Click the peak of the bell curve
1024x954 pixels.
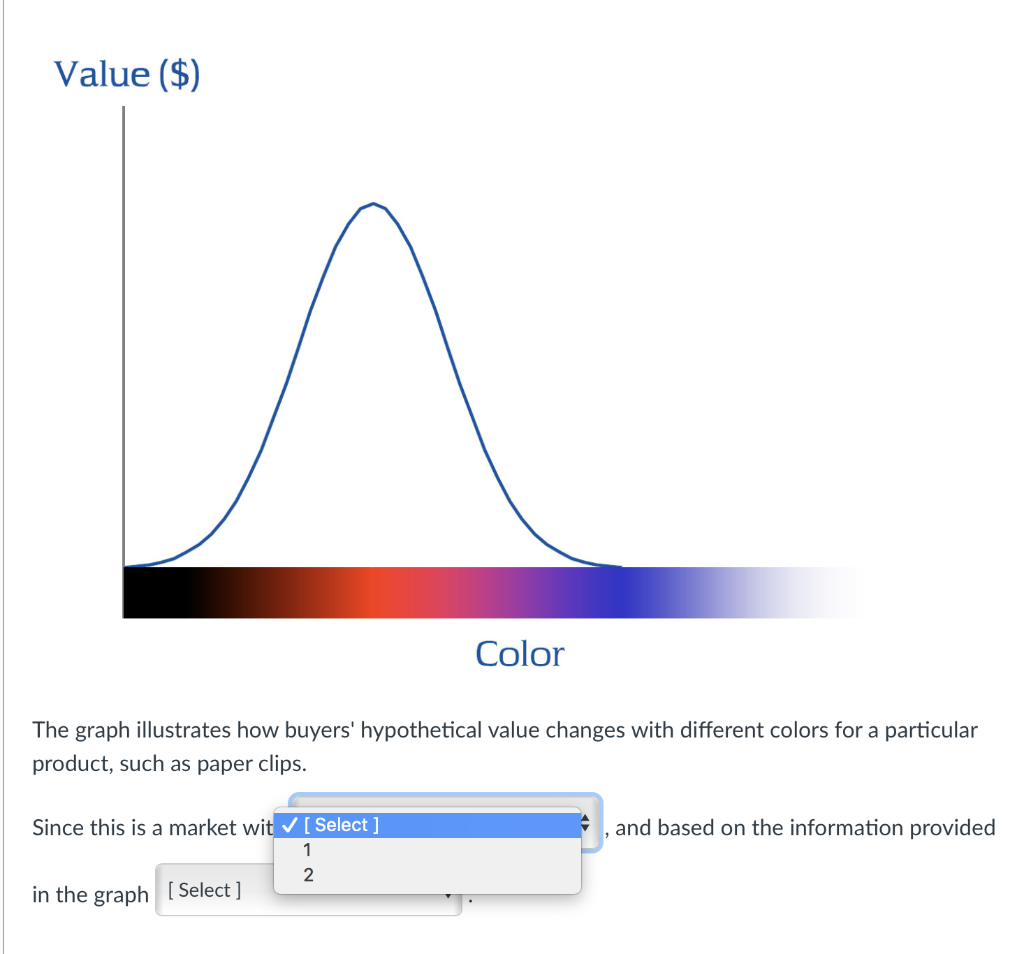pos(372,205)
